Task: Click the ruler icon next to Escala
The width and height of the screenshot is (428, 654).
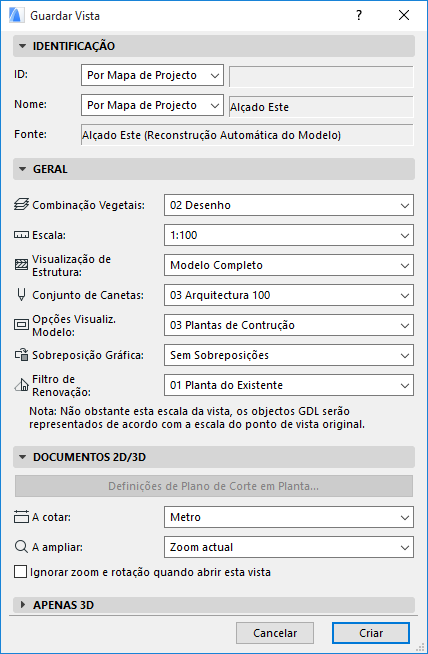Action: pyautogui.click(x=21, y=235)
